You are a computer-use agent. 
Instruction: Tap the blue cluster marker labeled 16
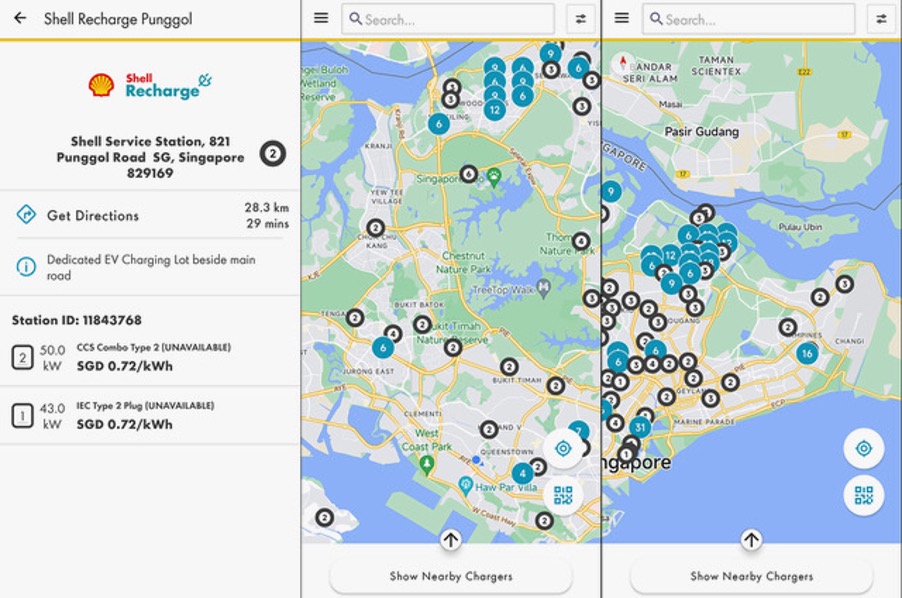(x=807, y=353)
